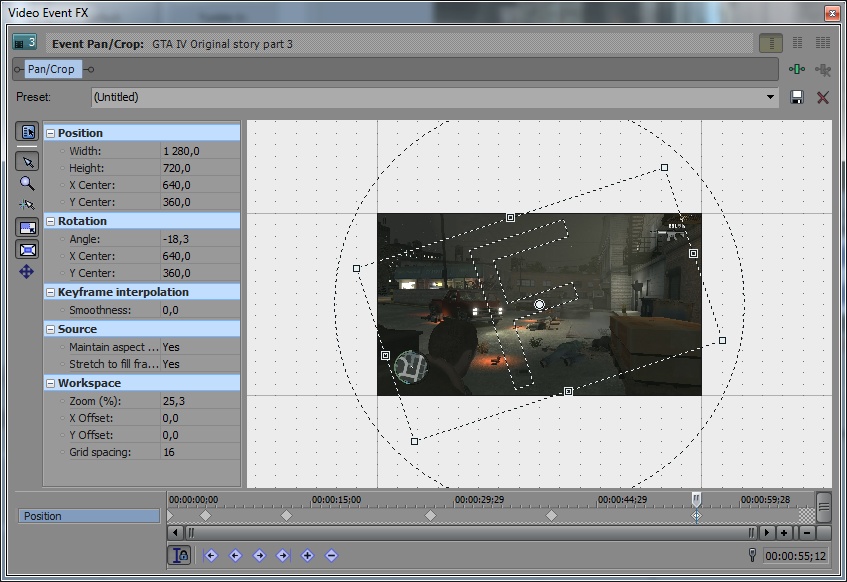Toggle Lock Aspect Ratio icon
Viewport: 847px width, 582px height.
coord(27,228)
